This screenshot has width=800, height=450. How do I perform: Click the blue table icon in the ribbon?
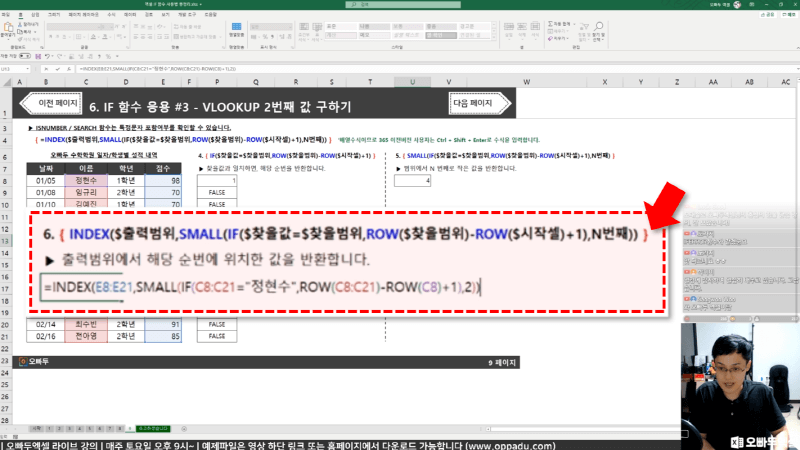pyautogui.click(x=236, y=27)
